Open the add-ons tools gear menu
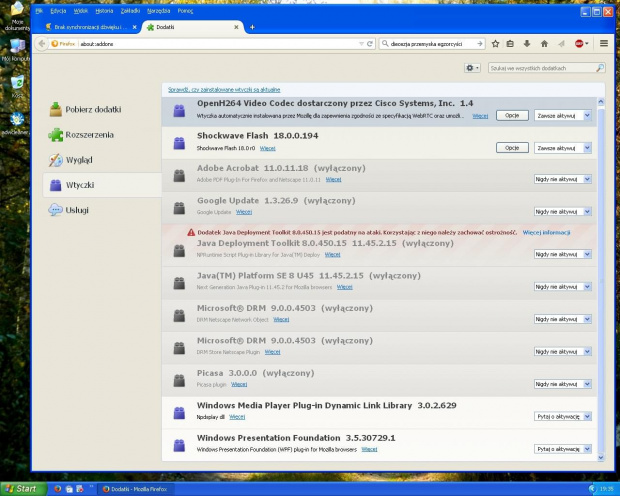This screenshot has width=620, height=496. (x=472, y=68)
